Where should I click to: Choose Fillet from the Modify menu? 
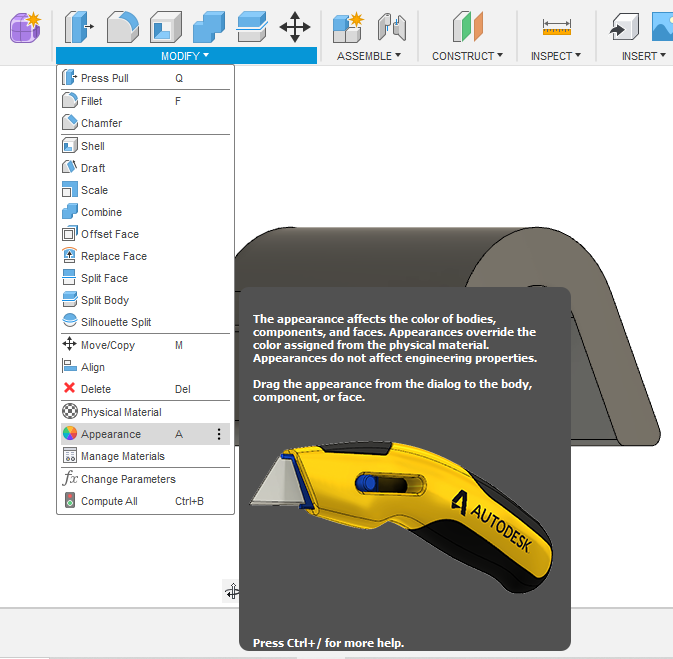[x=146, y=101]
